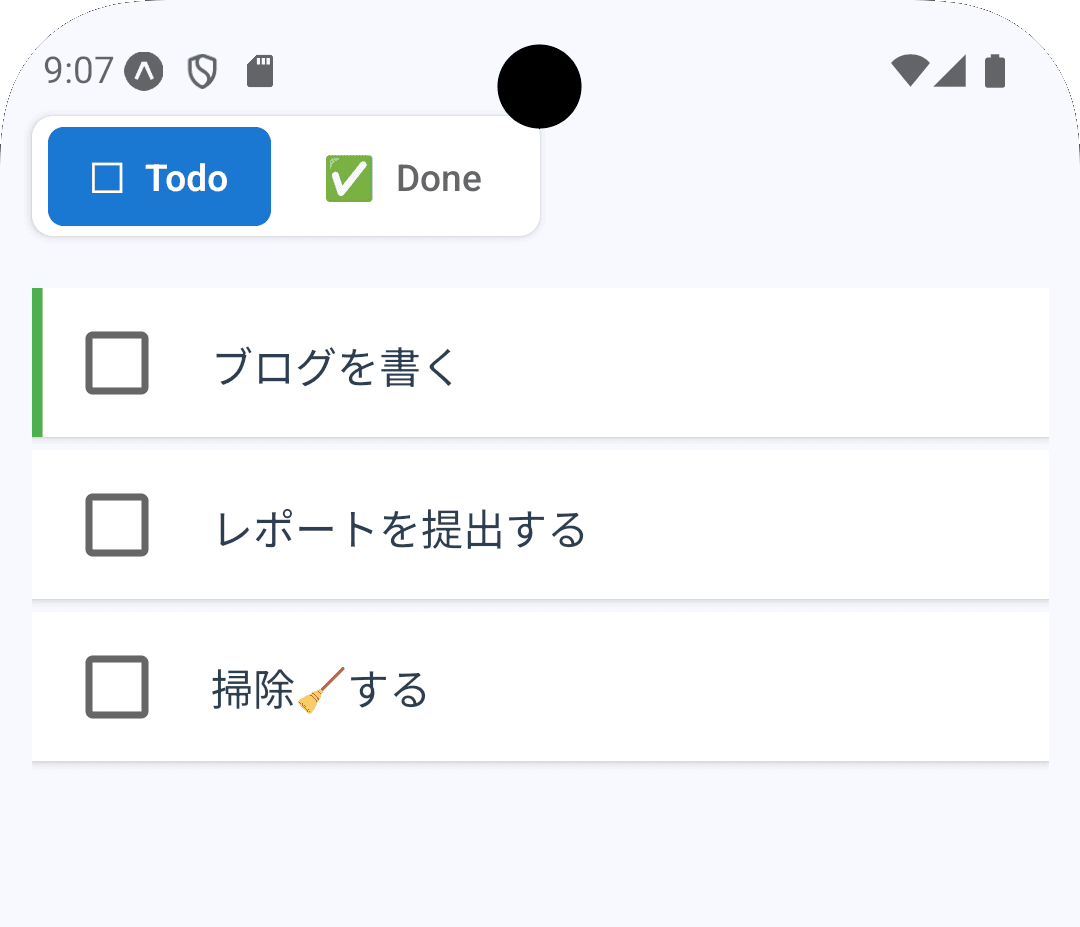Image resolution: width=1080 pixels, height=927 pixels.
Task: Click the circled arrow notification icon
Action: coord(143,71)
